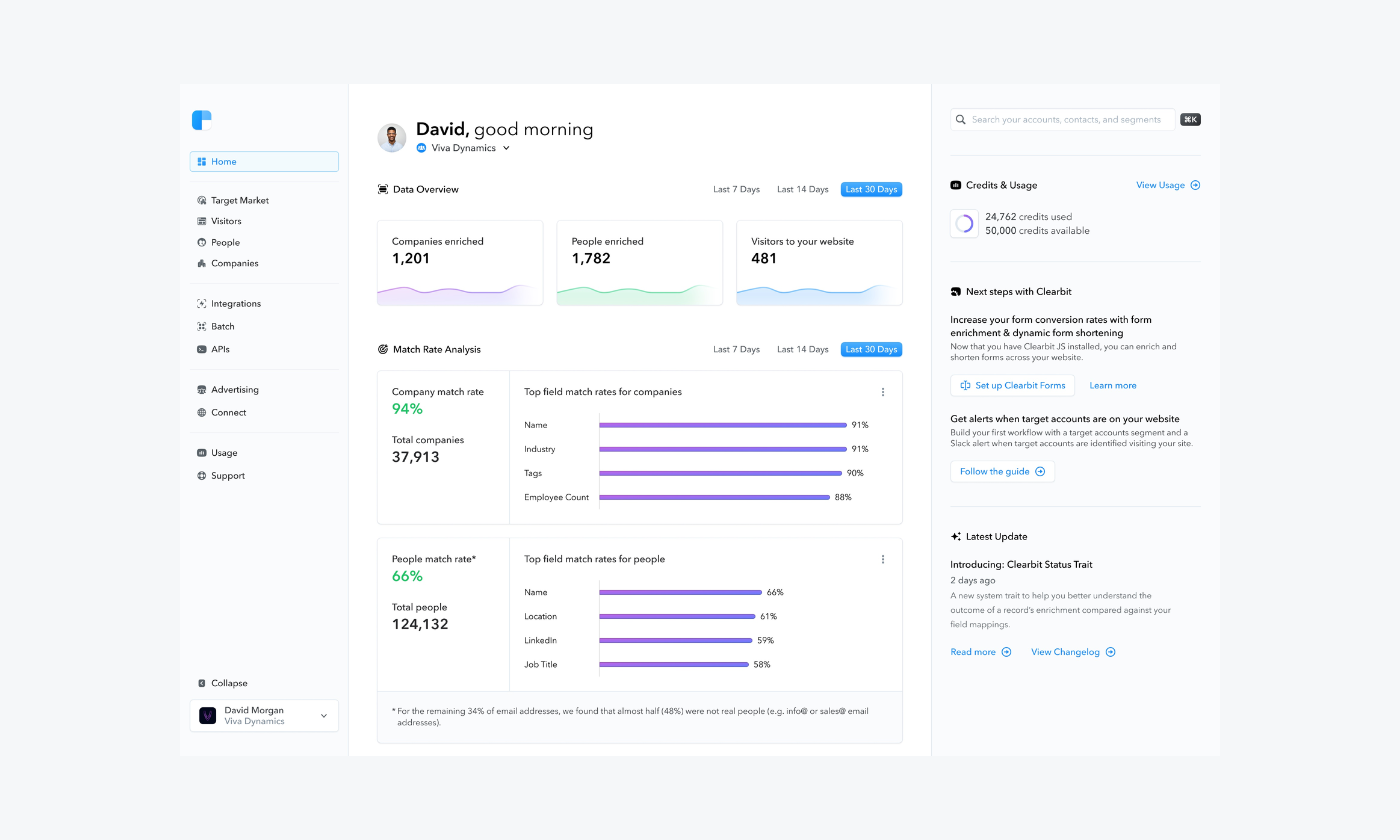Image resolution: width=1400 pixels, height=840 pixels.
Task: Click the Latest Update sparkle icon
Action: pos(956,537)
